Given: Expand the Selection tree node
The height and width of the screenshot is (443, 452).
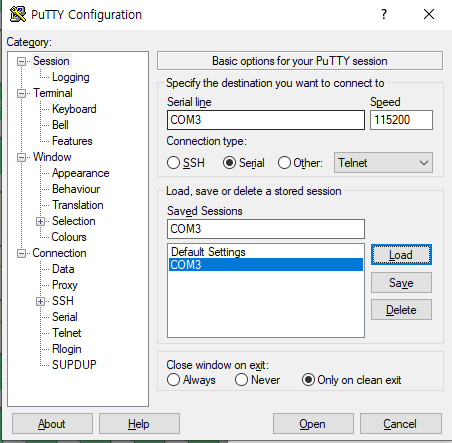Looking at the screenshot, I should click(x=40, y=221).
